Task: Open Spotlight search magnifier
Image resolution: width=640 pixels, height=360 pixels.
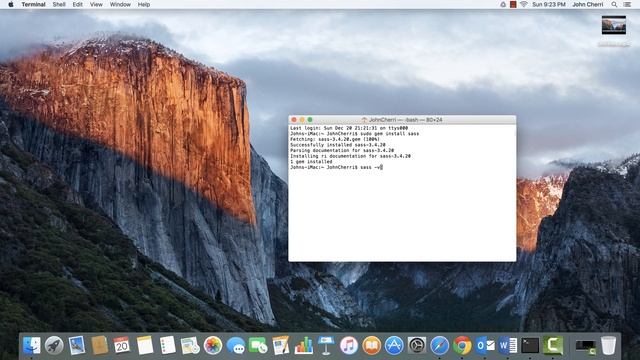Action: pyautogui.click(x=614, y=4)
